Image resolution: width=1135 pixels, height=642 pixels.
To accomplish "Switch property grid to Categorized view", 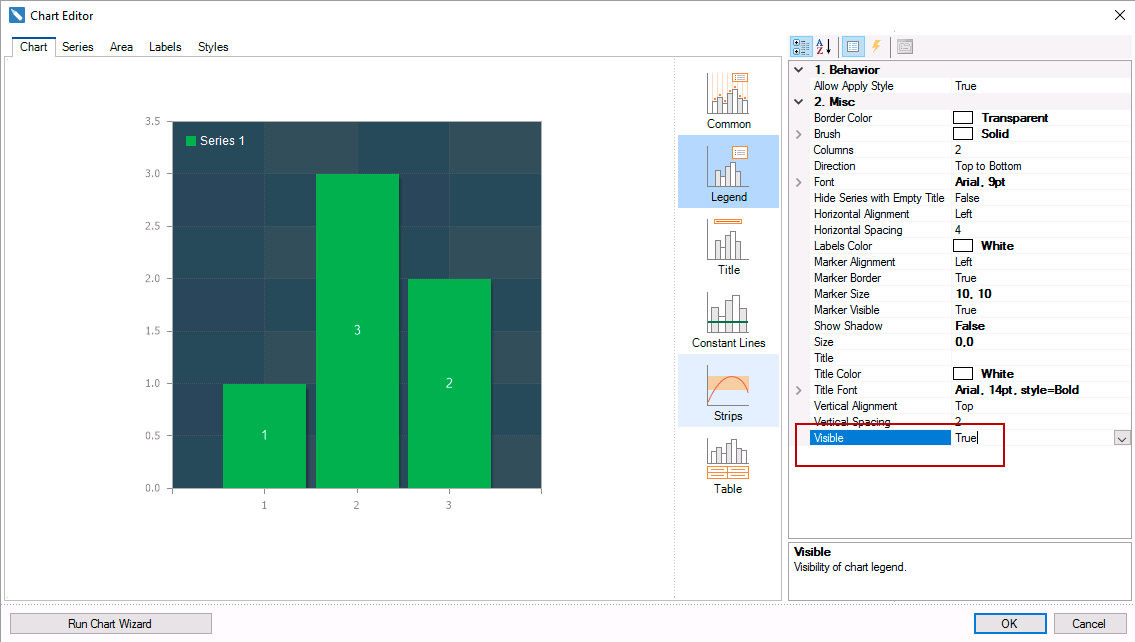I will [x=801, y=47].
